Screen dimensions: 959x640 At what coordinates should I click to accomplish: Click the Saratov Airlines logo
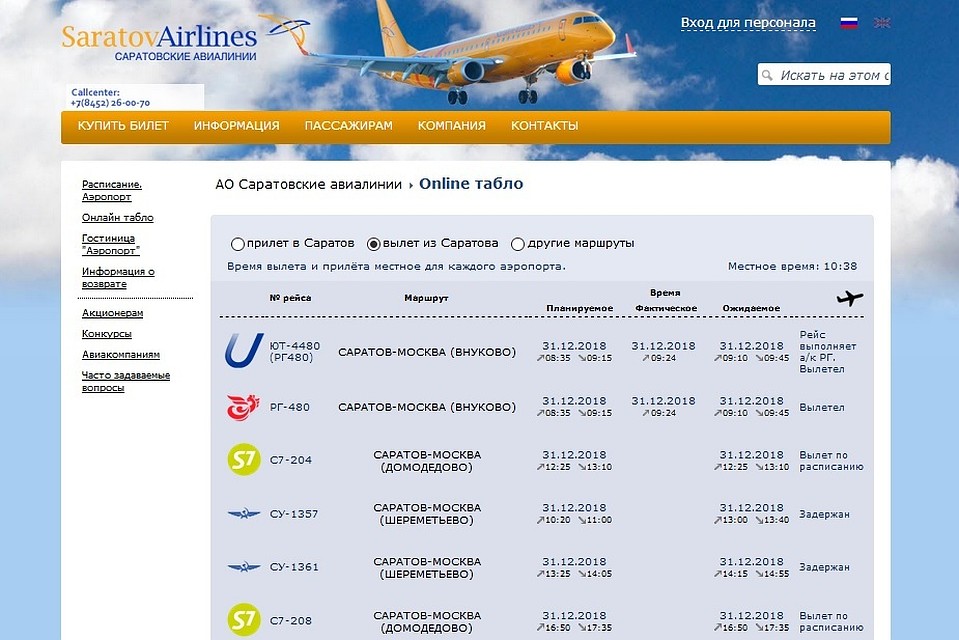point(160,40)
